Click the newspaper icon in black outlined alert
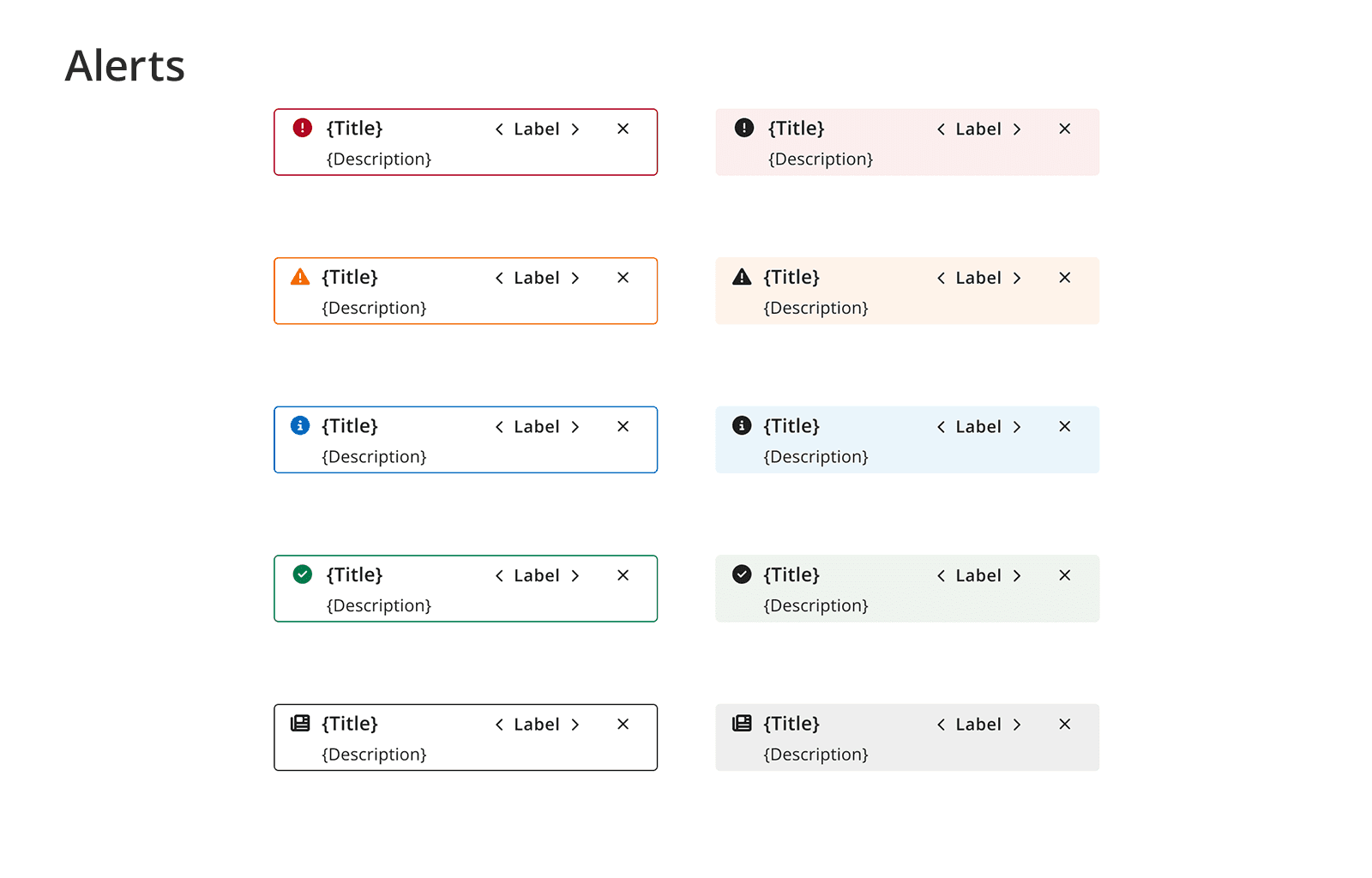Viewport: 1372px width, 878px height. click(x=300, y=723)
